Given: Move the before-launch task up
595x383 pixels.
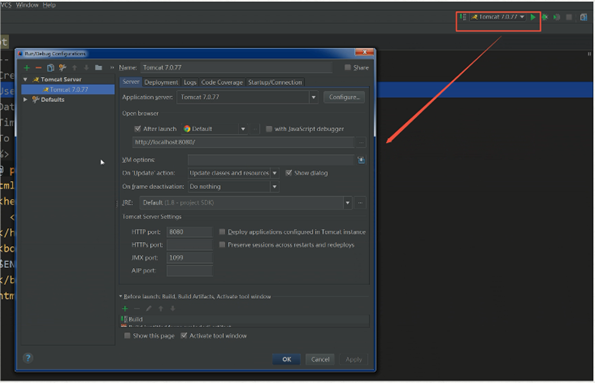Looking at the screenshot, I should click(x=161, y=309).
